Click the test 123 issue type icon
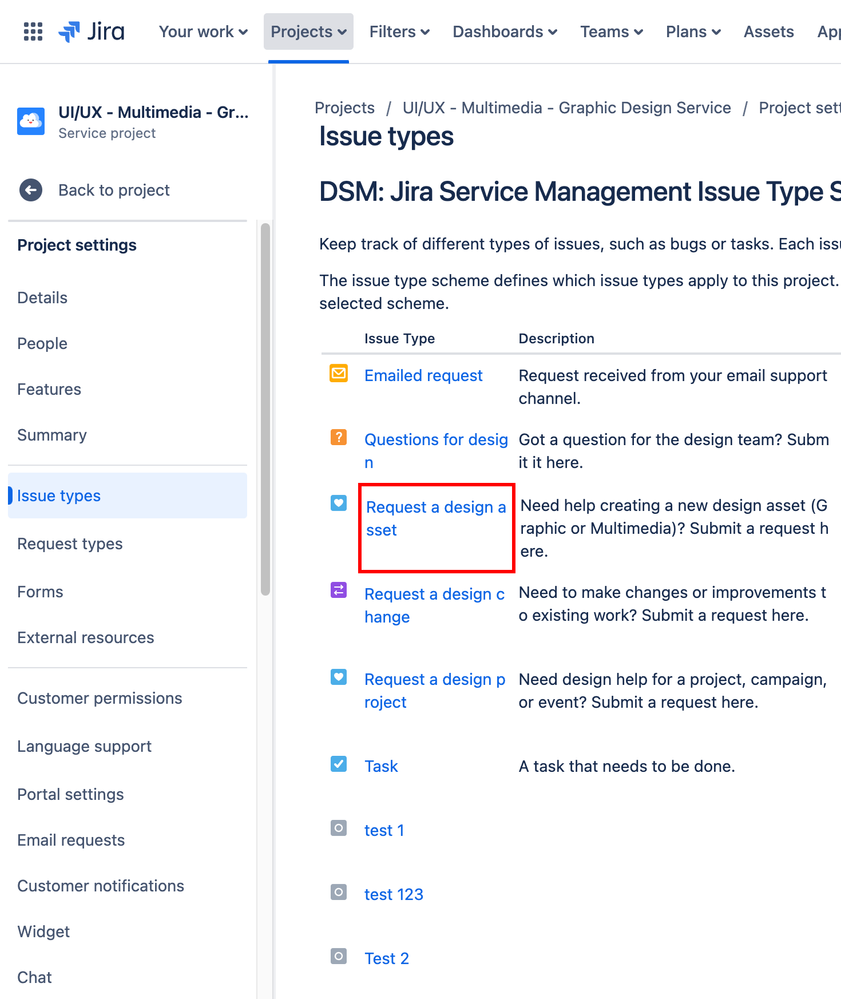 (338, 892)
